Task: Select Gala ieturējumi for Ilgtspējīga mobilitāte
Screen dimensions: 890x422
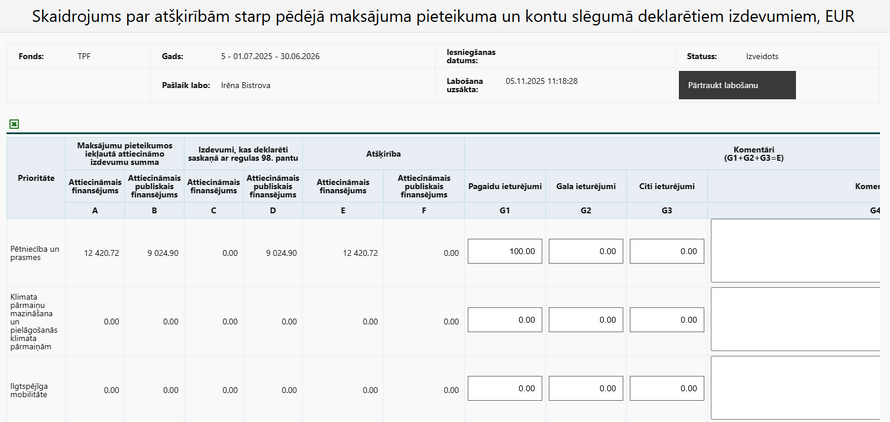Action: pos(586,389)
